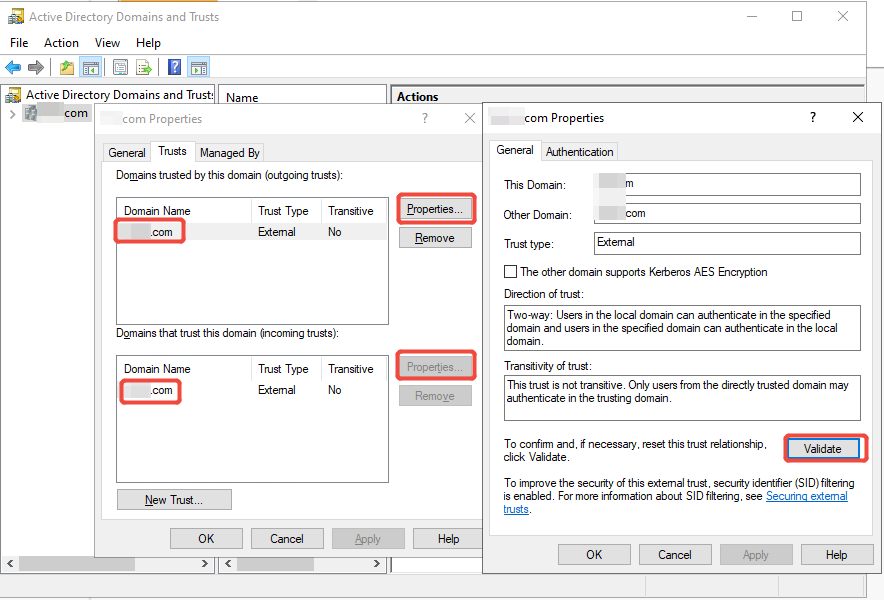Click the app icon in the title bar

pyautogui.click(x=16, y=17)
